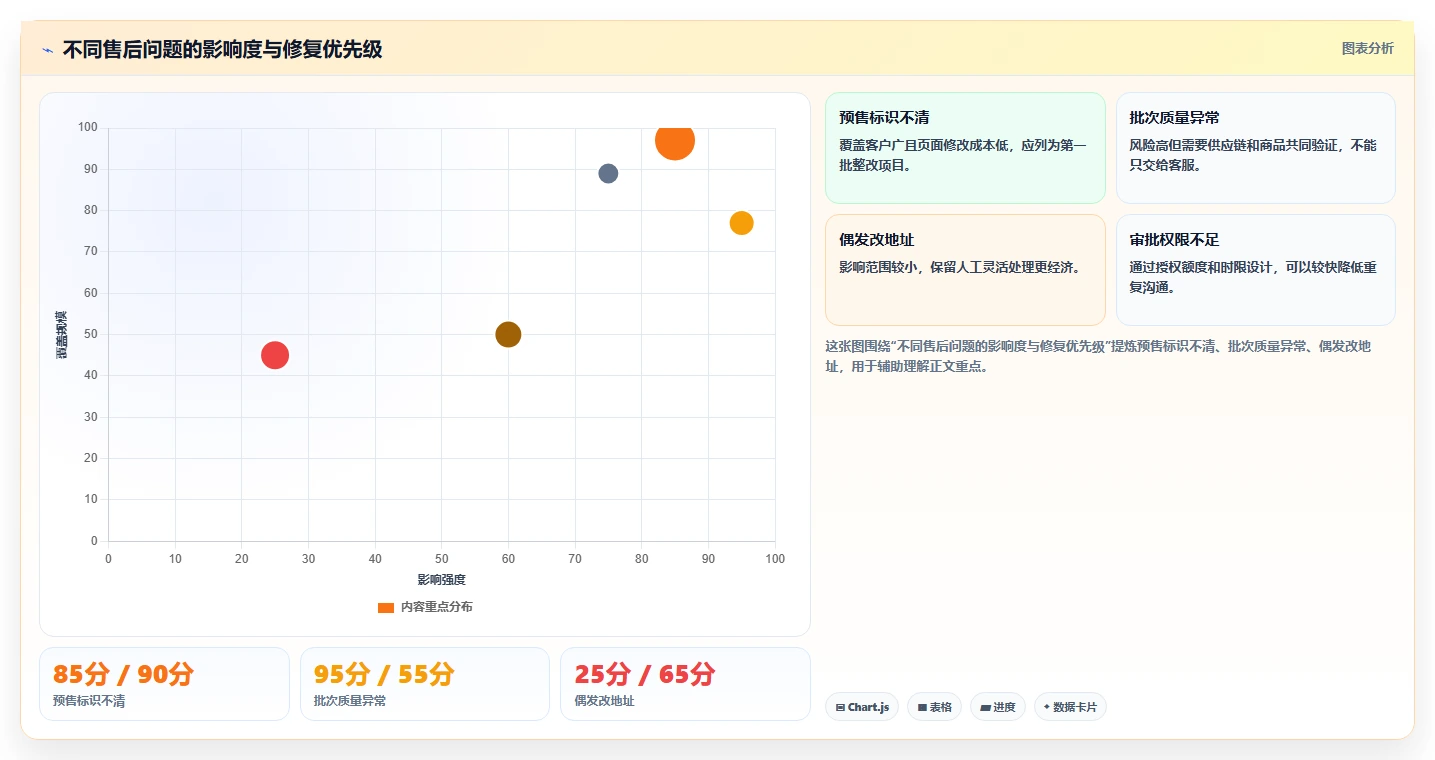Click the 95分 / 55分 stat card
Screen dimensions: 1435x760
425,684
